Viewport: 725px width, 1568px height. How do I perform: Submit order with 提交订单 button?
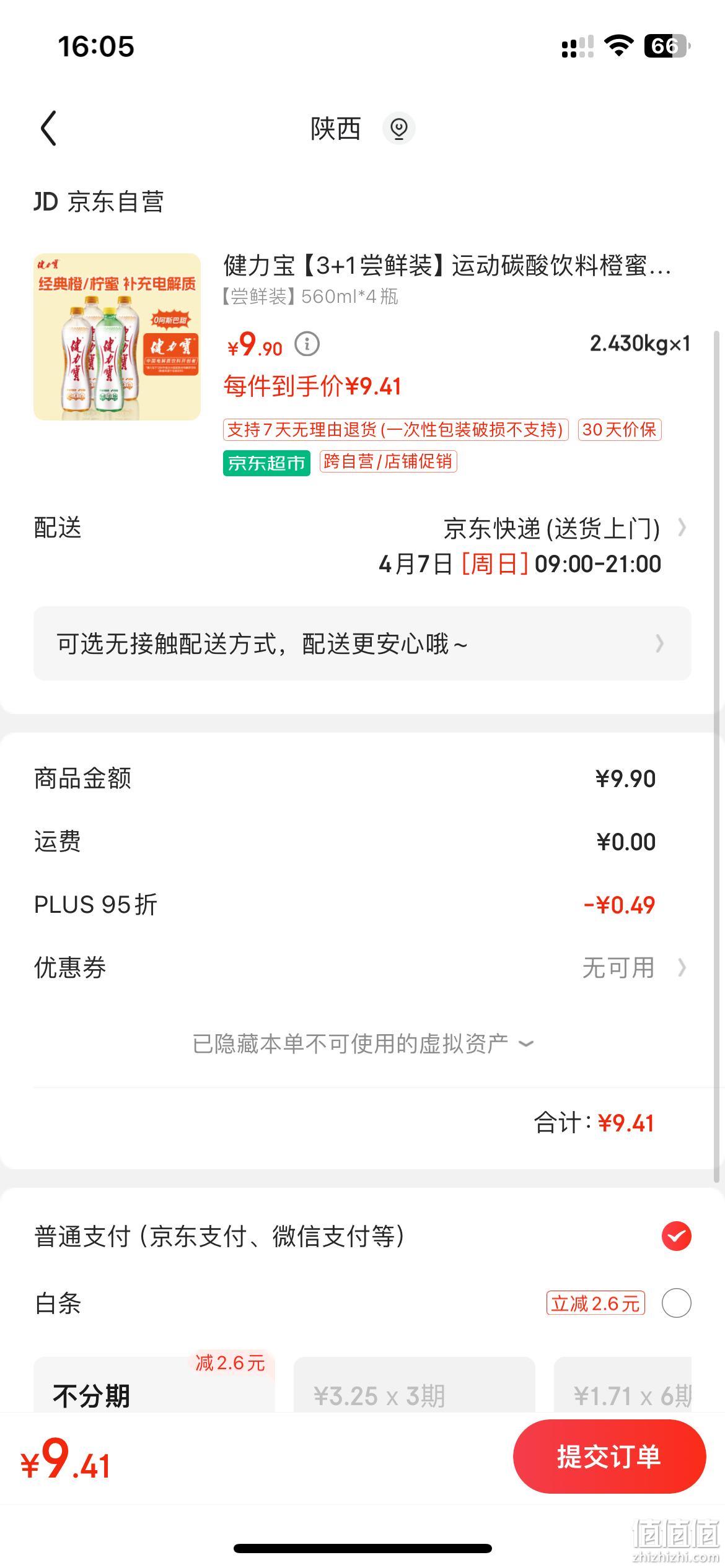[x=609, y=1457]
